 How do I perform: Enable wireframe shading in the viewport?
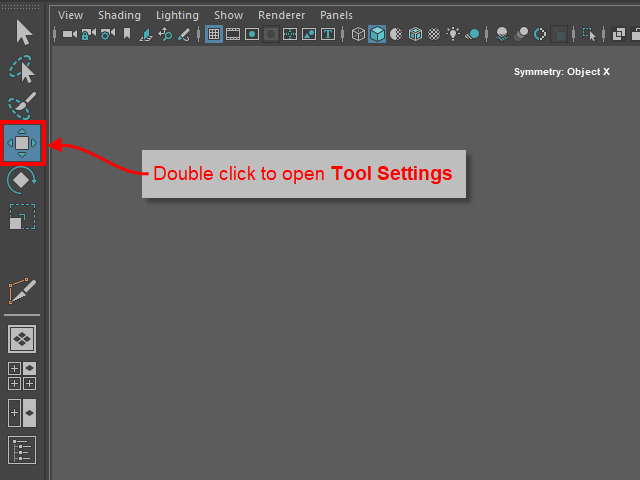(x=358, y=34)
